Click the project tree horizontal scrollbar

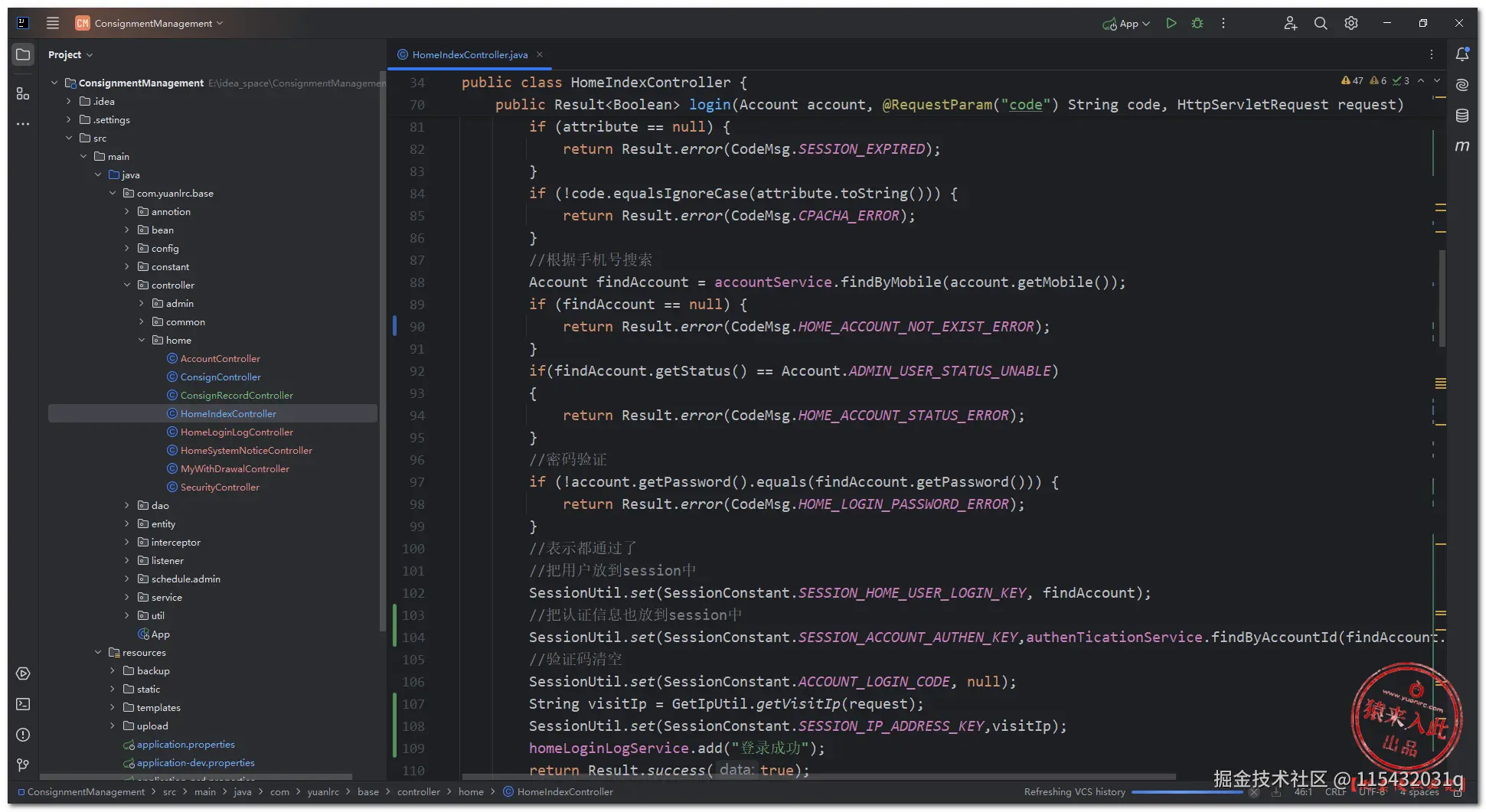pos(196,776)
